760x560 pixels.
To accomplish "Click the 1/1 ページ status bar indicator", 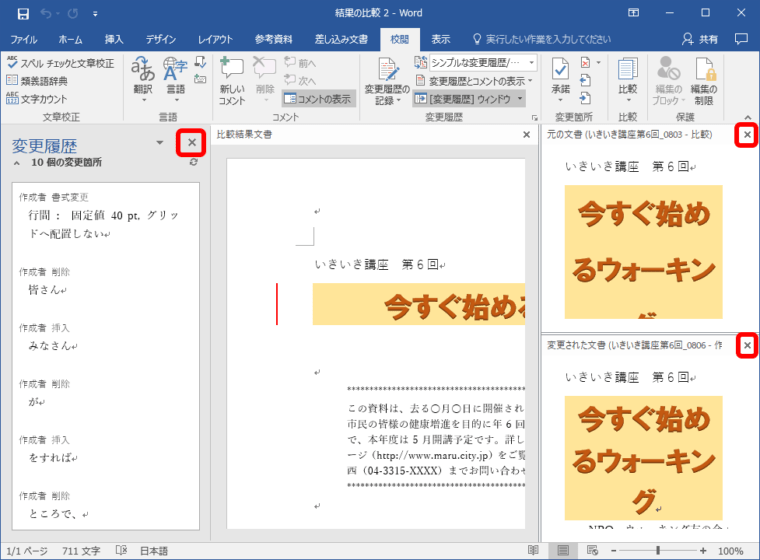I will coord(27,551).
